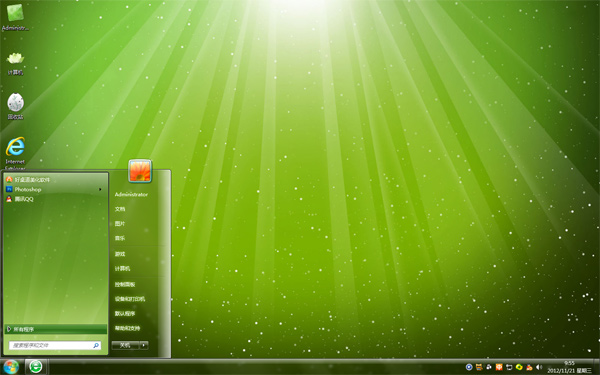Expand 所有程序 all programs list
This screenshot has height=375, width=600.
(x=55, y=329)
